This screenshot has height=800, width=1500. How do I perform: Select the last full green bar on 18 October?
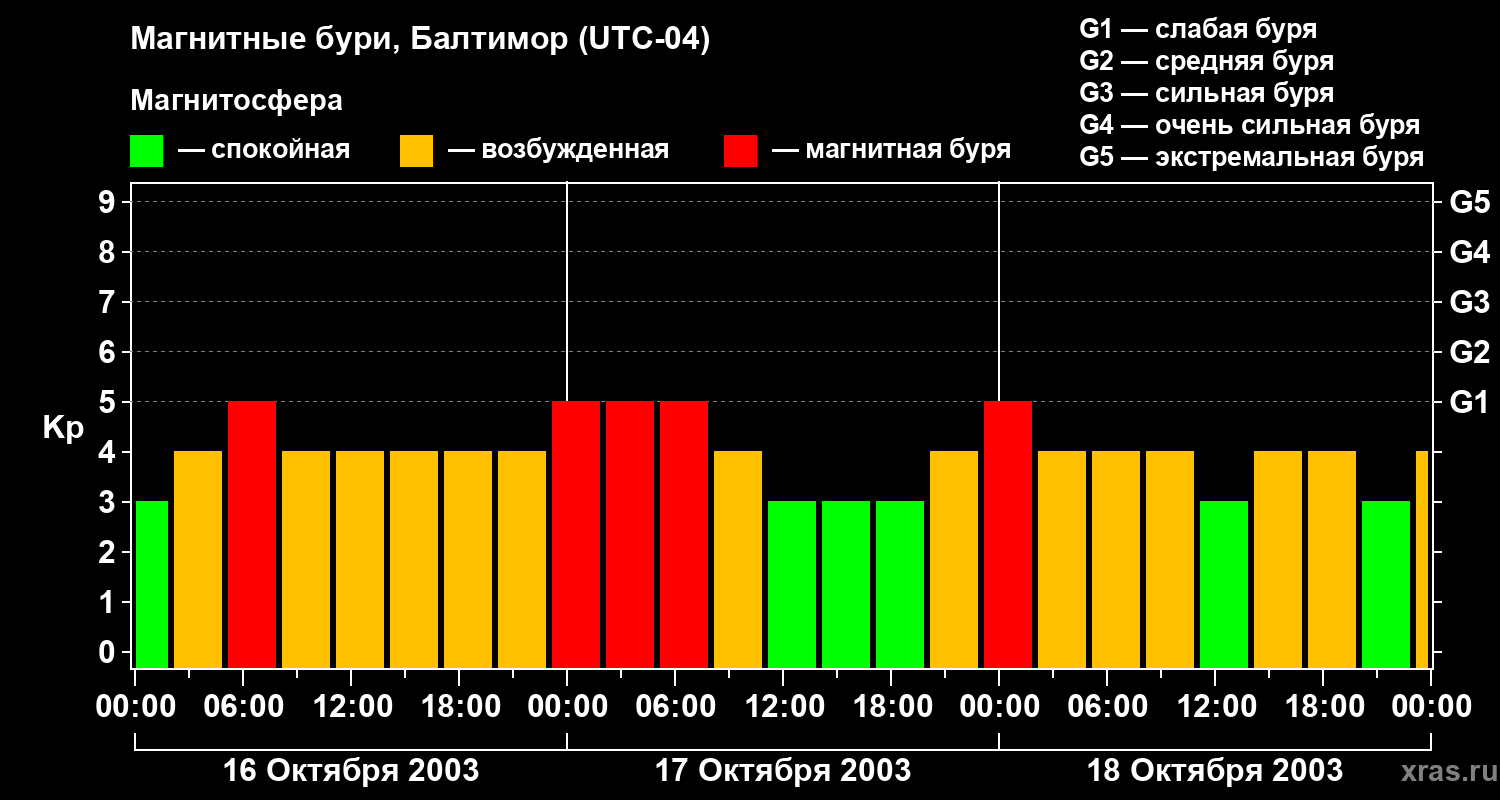pyautogui.click(x=1386, y=585)
